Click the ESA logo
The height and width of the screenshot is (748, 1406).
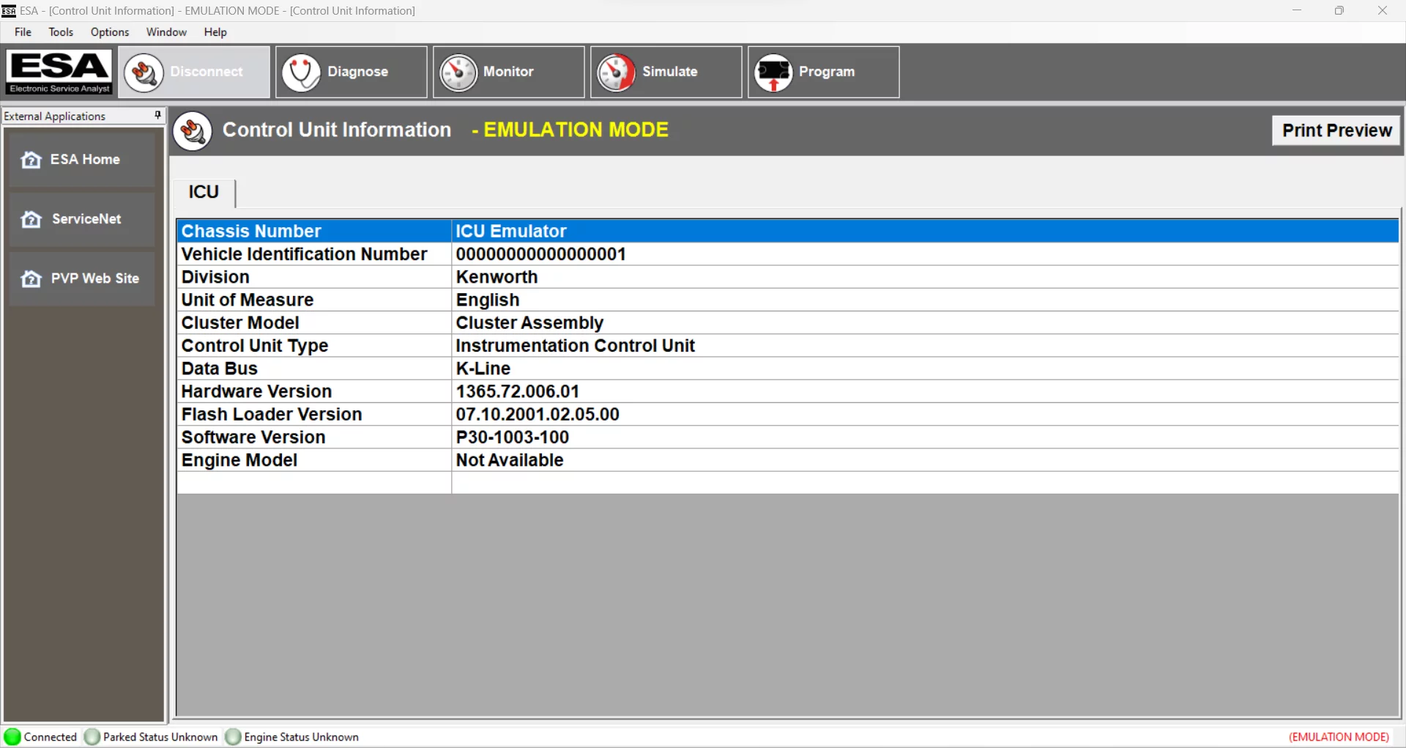[x=58, y=71]
